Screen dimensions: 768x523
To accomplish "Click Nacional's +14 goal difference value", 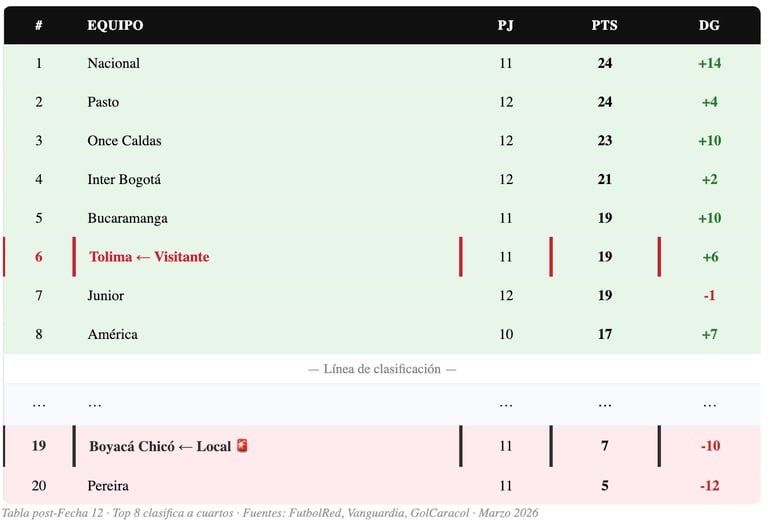I will click(709, 63).
